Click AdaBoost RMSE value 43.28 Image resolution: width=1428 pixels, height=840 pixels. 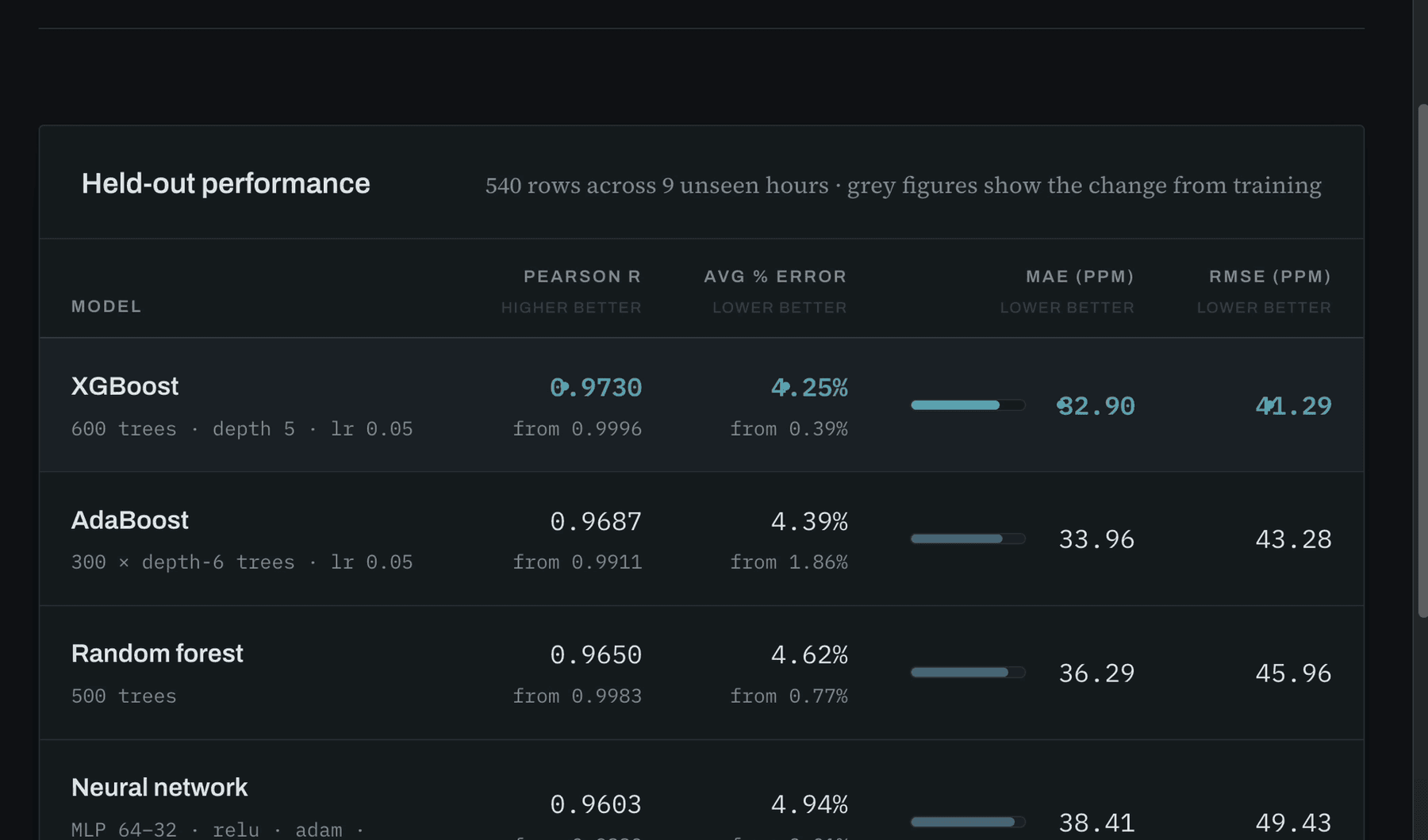tap(1293, 539)
